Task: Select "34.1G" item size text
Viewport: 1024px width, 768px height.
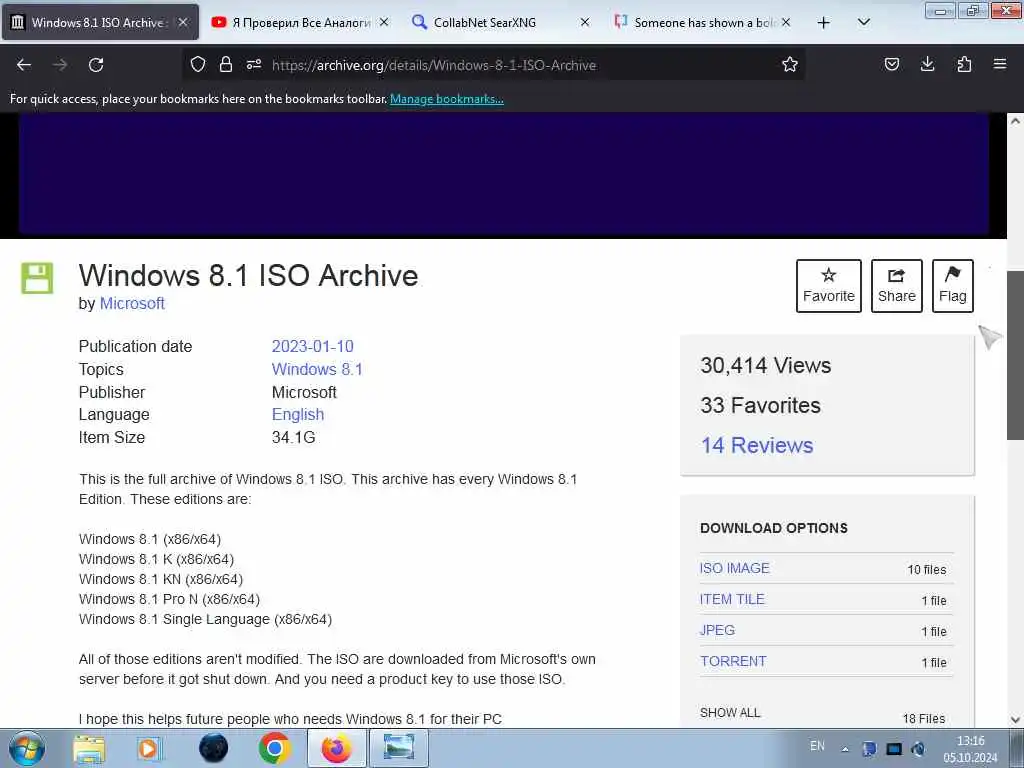Action: [x=293, y=438]
